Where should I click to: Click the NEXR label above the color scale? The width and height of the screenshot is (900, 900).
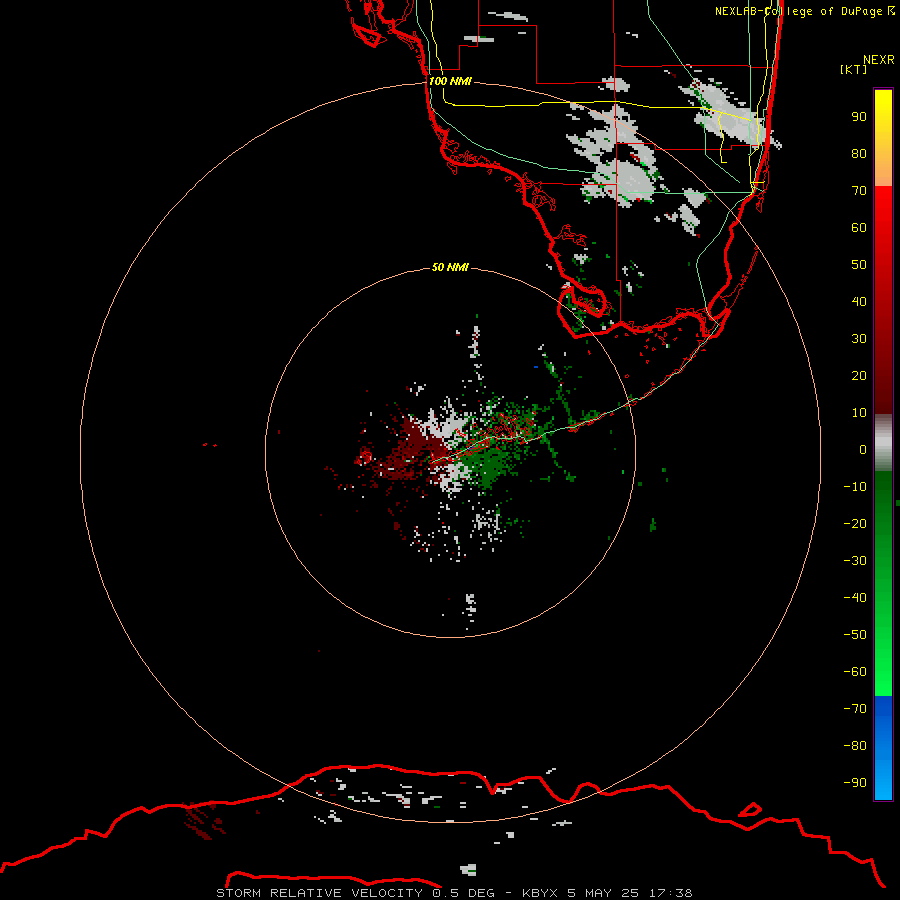pos(878,60)
